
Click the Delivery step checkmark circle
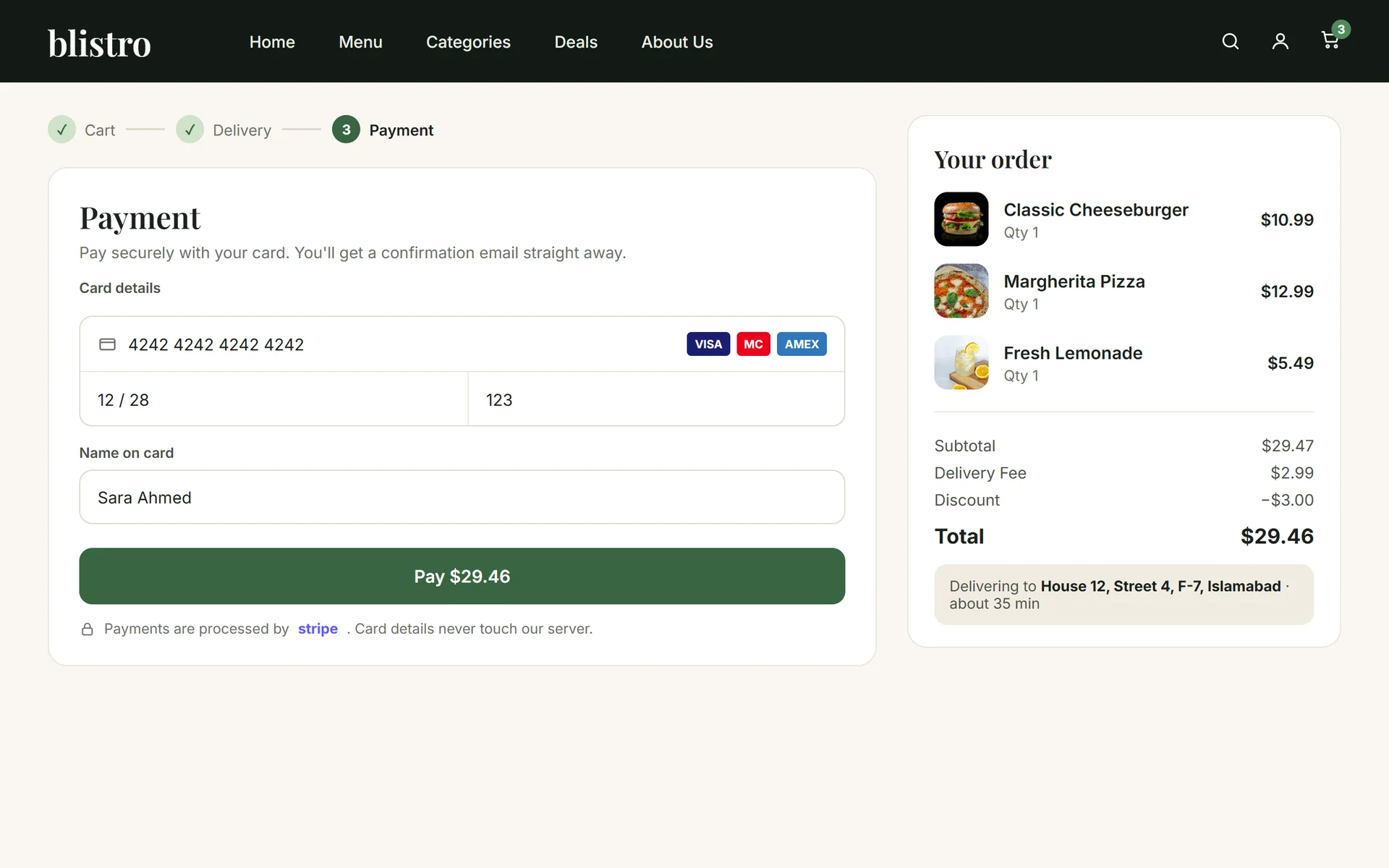(190, 129)
